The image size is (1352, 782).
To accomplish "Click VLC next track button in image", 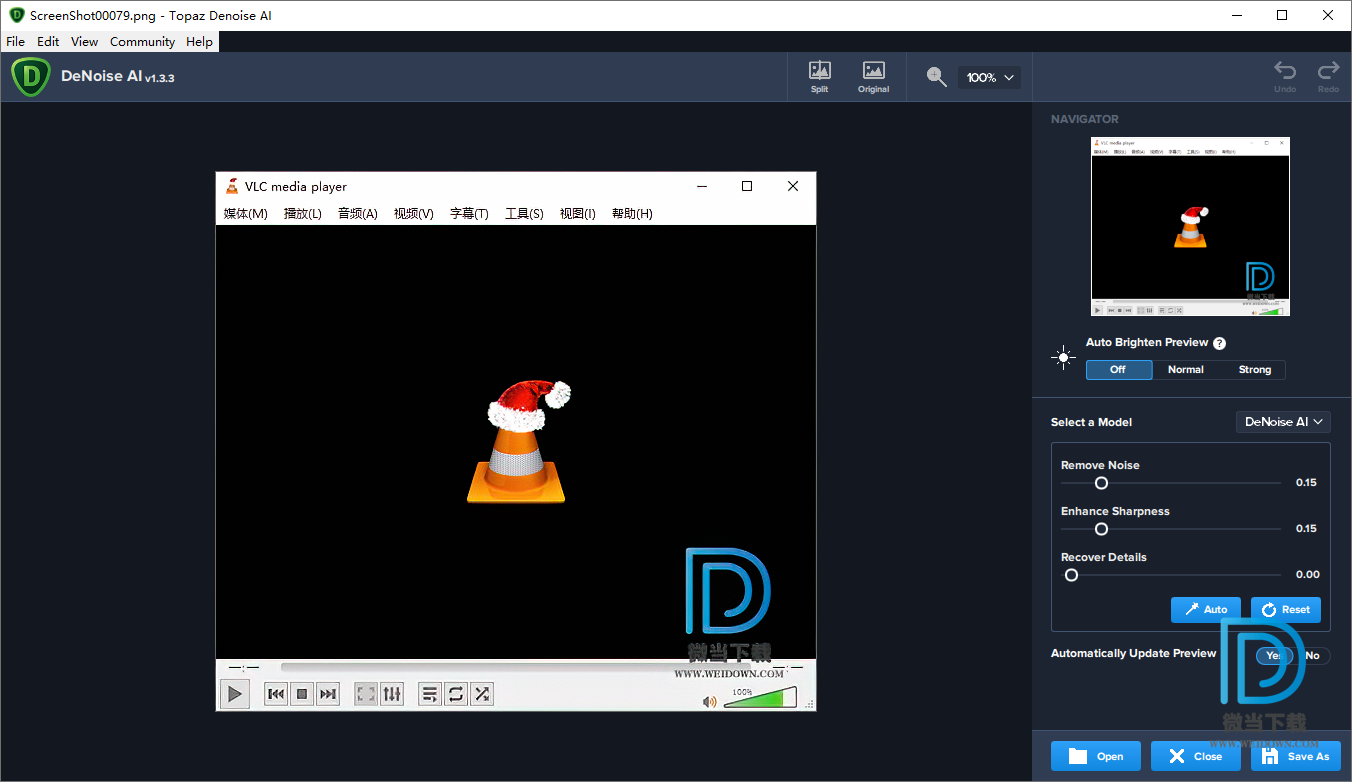I will [328, 693].
